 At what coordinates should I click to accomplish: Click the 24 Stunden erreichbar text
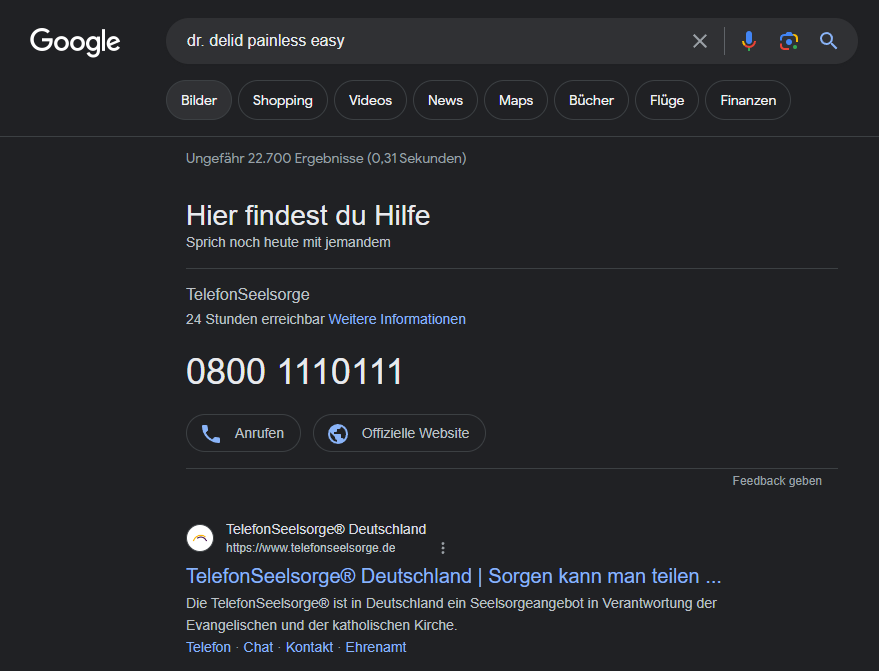(x=255, y=319)
